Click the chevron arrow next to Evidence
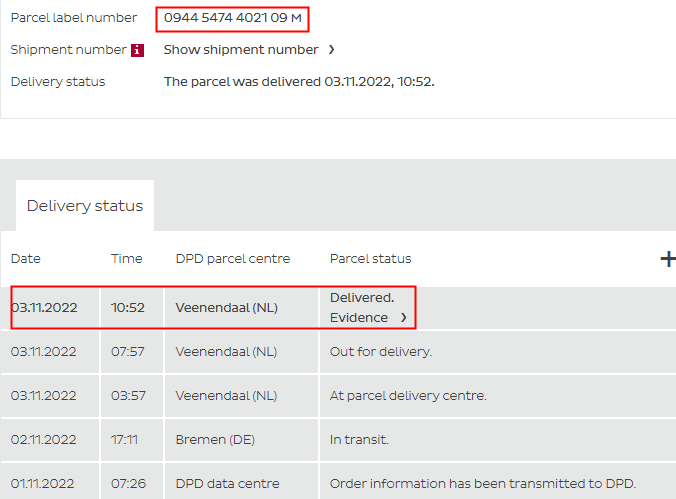 [404, 318]
